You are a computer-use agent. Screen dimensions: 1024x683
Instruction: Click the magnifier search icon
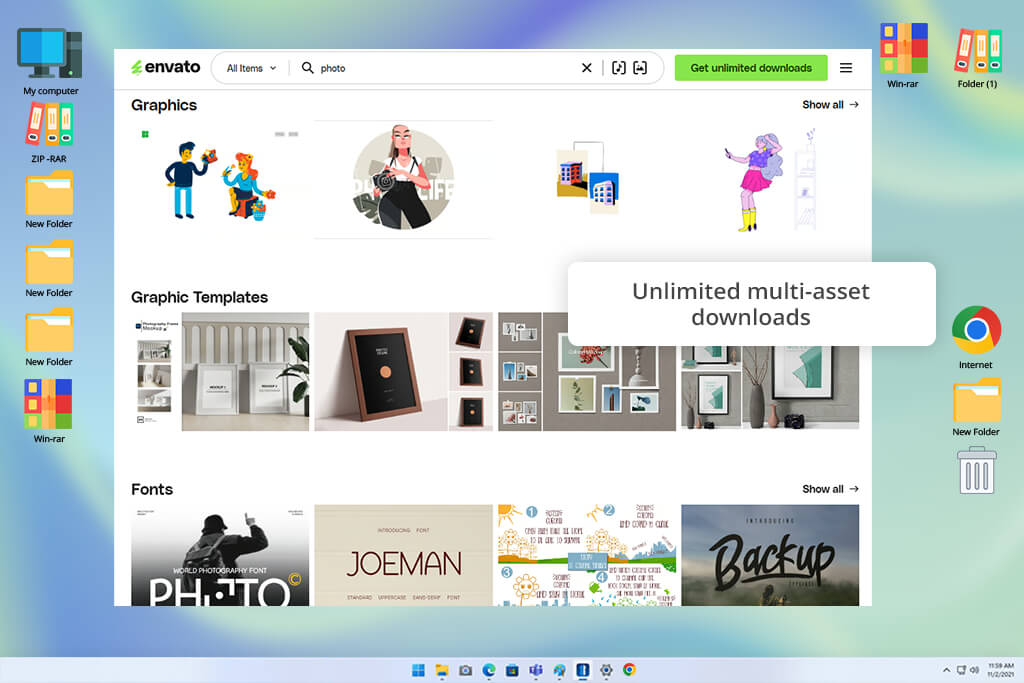[x=308, y=68]
